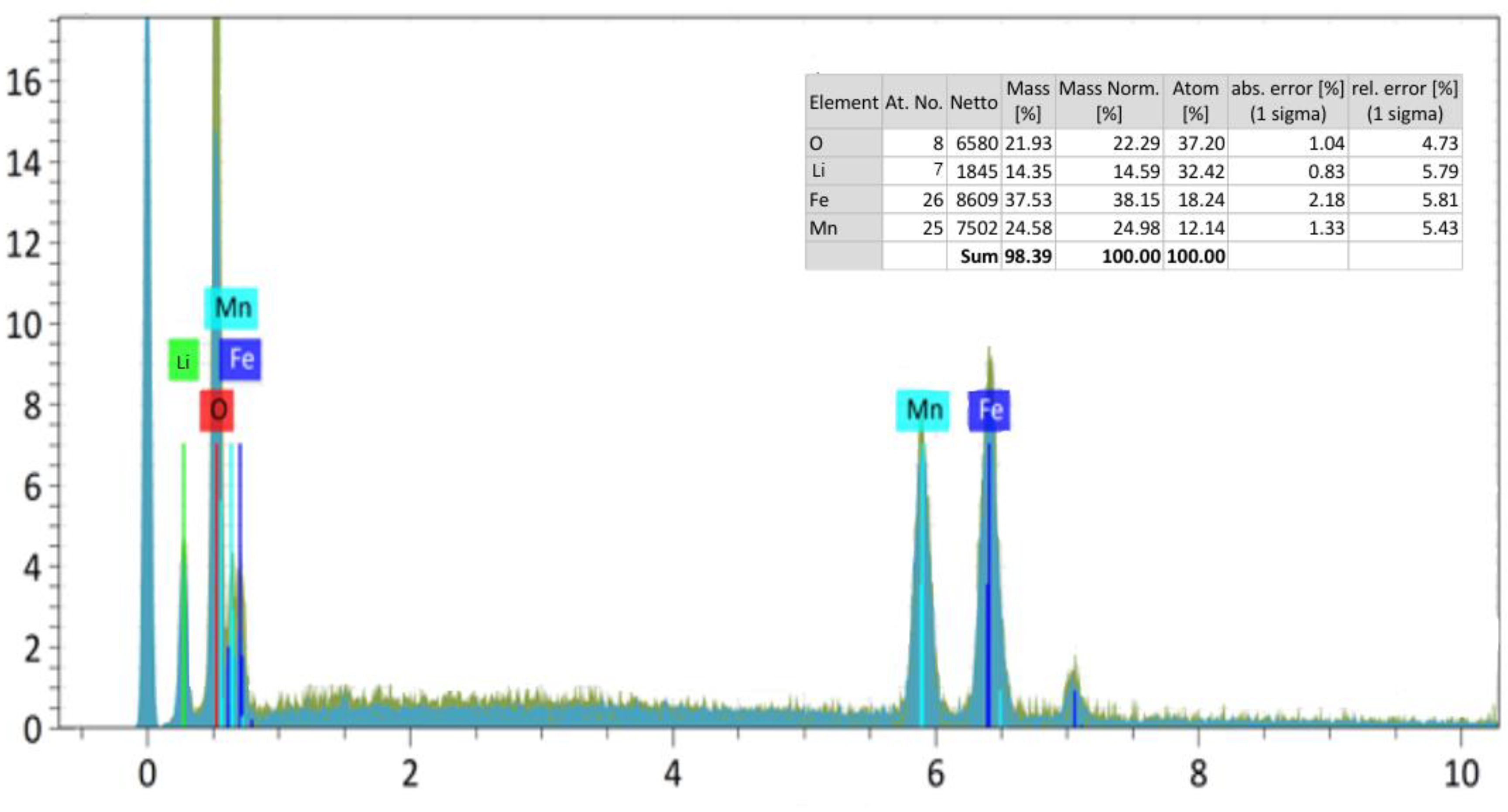Click the At. No. column header
The image size is (1508, 812).
pyautogui.click(x=913, y=103)
